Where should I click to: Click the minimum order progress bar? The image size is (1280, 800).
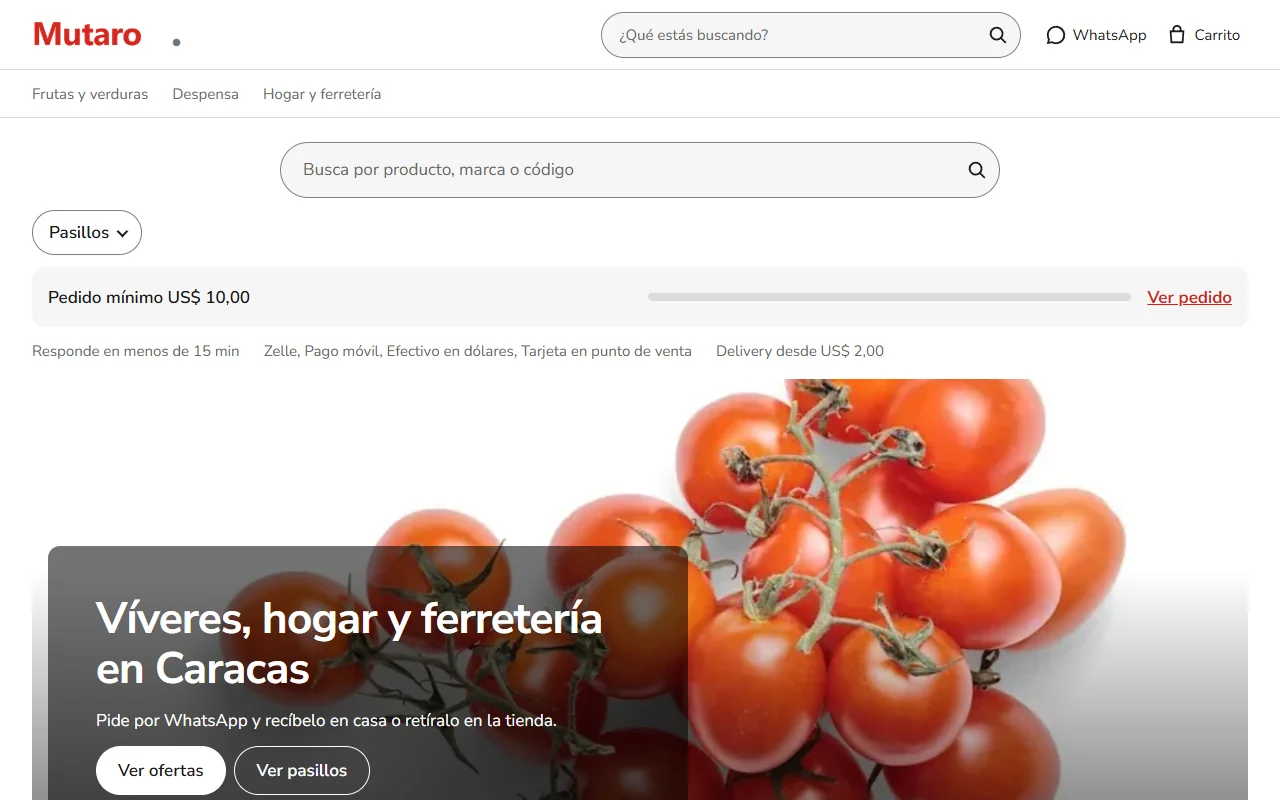[889, 297]
